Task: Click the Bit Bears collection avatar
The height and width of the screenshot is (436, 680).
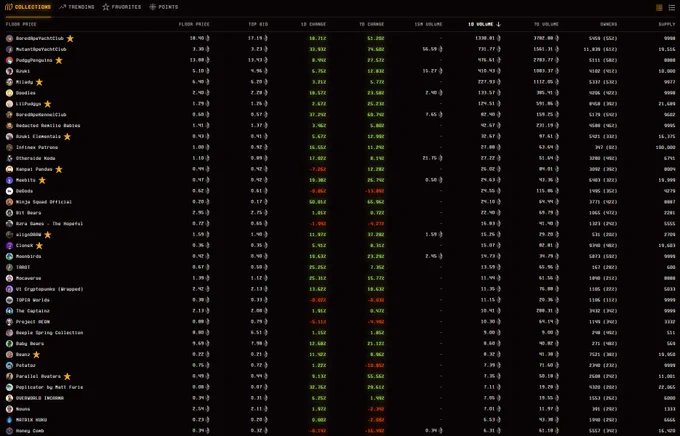Action: coord(10,213)
